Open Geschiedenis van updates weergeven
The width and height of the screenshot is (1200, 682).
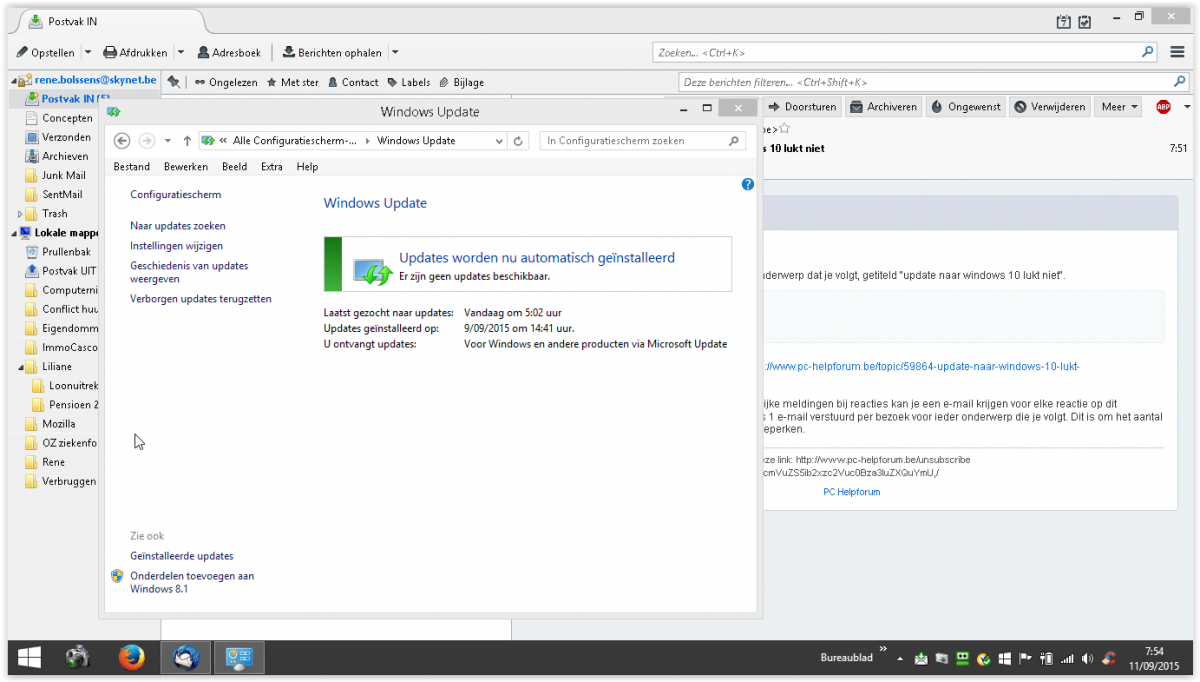click(x=189, y=273)
